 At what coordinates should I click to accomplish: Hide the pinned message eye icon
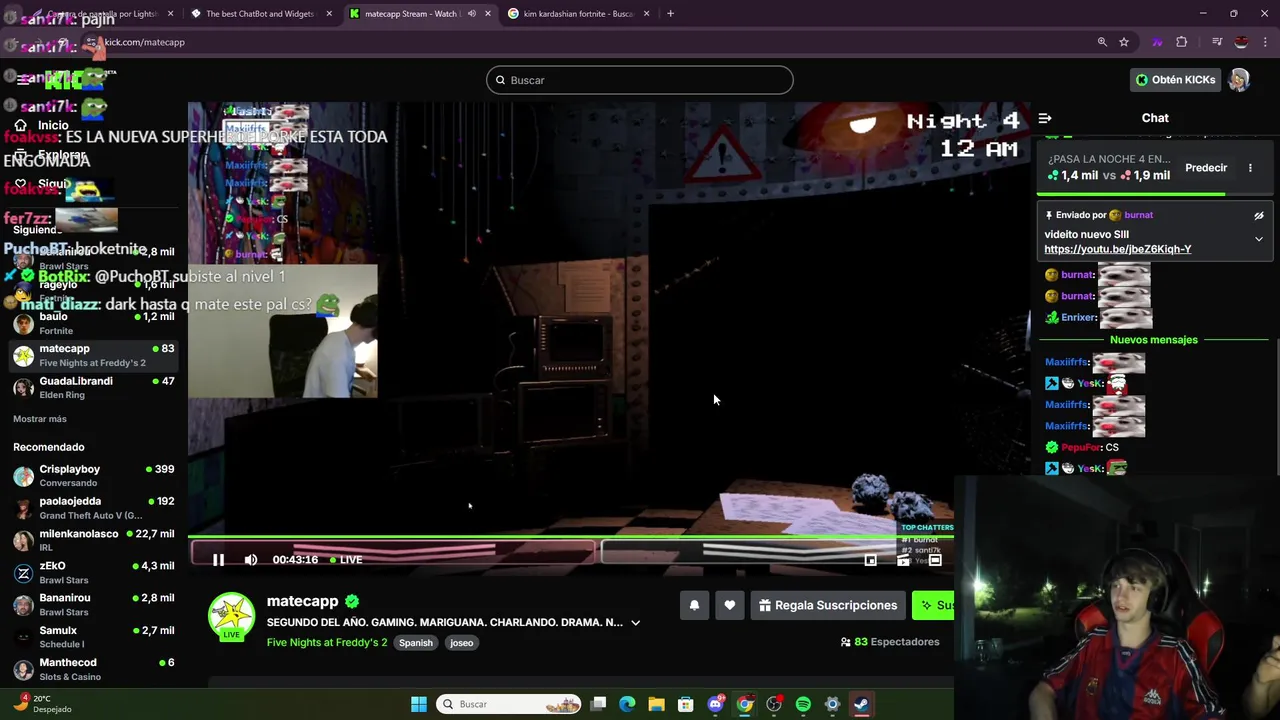coord(1259,215)
